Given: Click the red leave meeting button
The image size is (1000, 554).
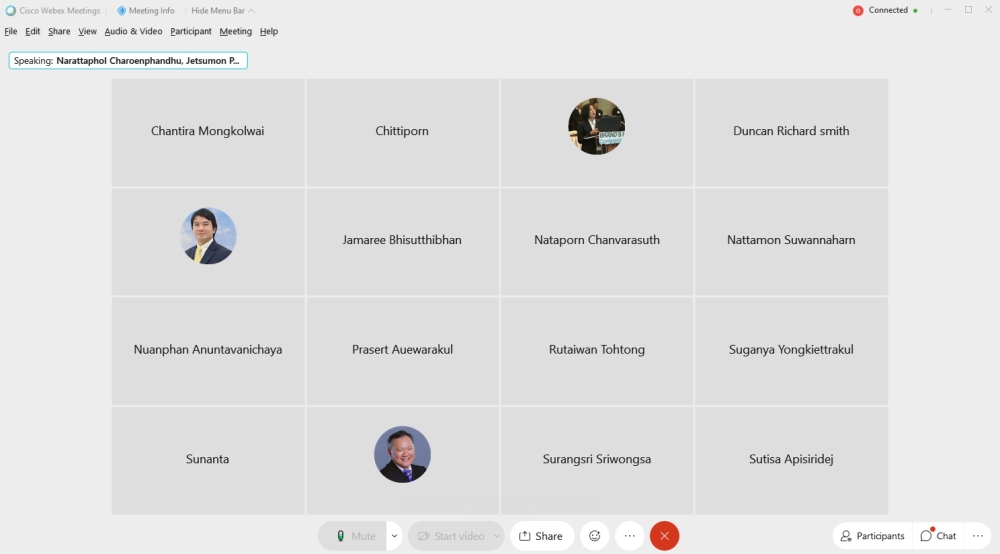Looking at the screenshot, I should coord(664,536).
